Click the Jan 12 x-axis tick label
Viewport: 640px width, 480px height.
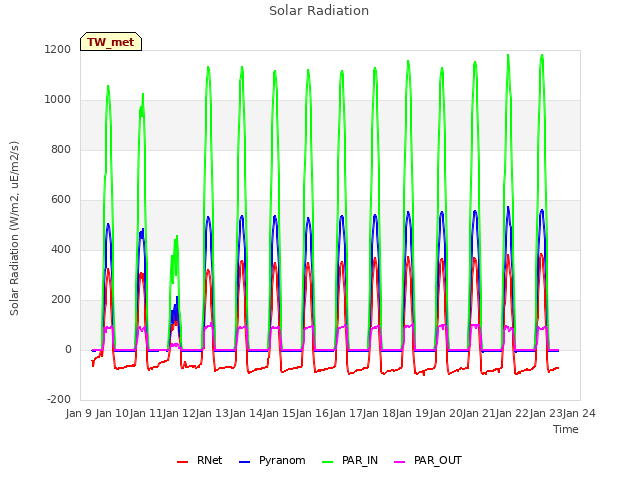[179, 413]
